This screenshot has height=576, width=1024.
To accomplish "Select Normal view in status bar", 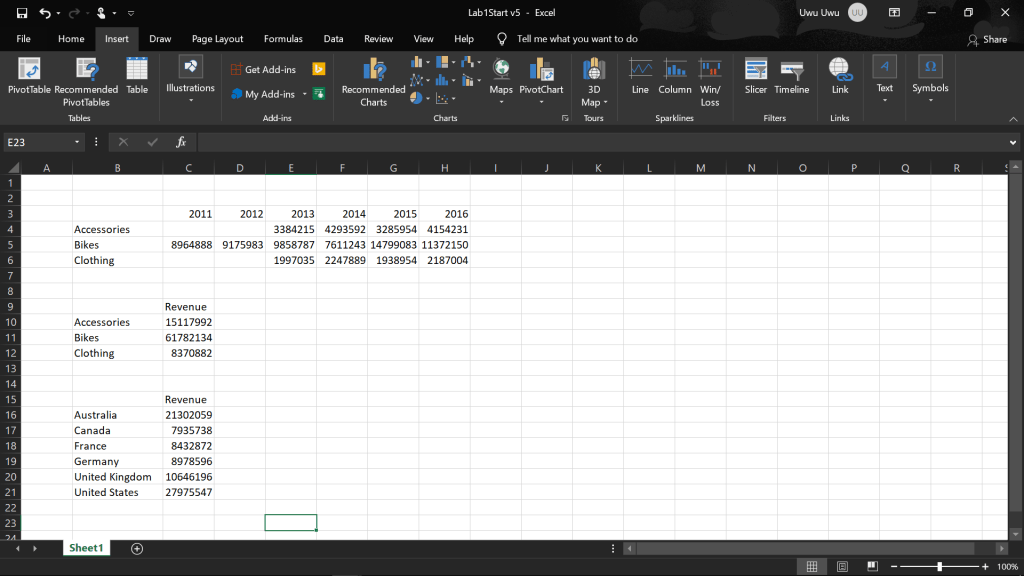I will 812,567.
